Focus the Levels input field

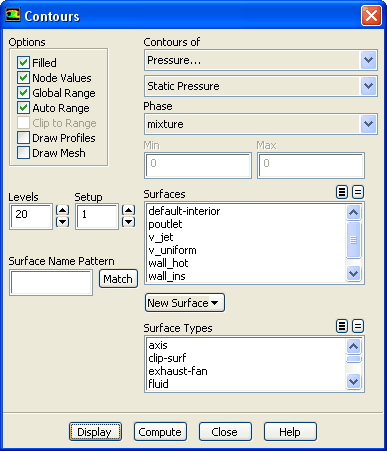point(31,216)
